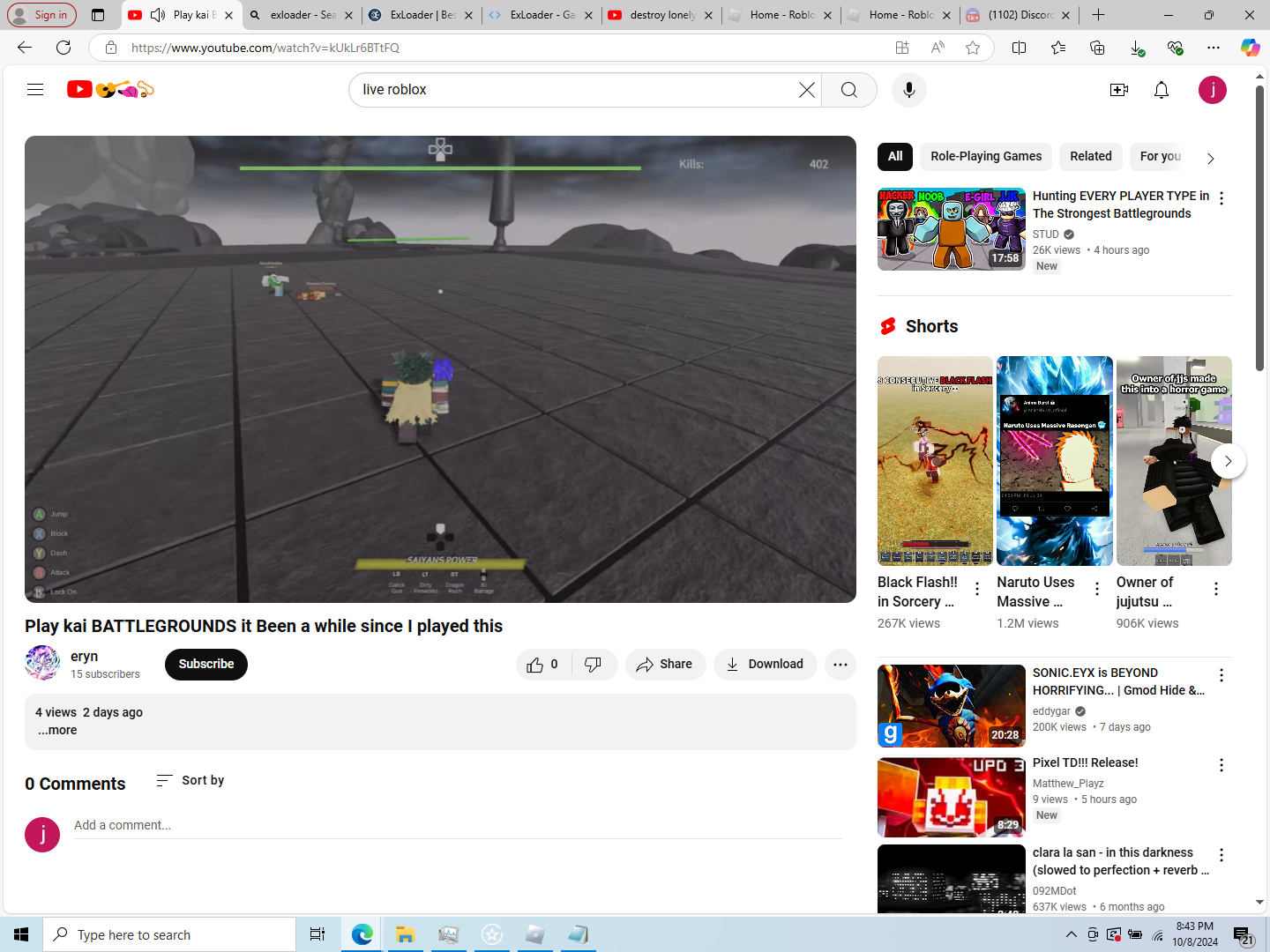
Task: Open File Explorer from taskbar
Action: (x=405, y=934)
